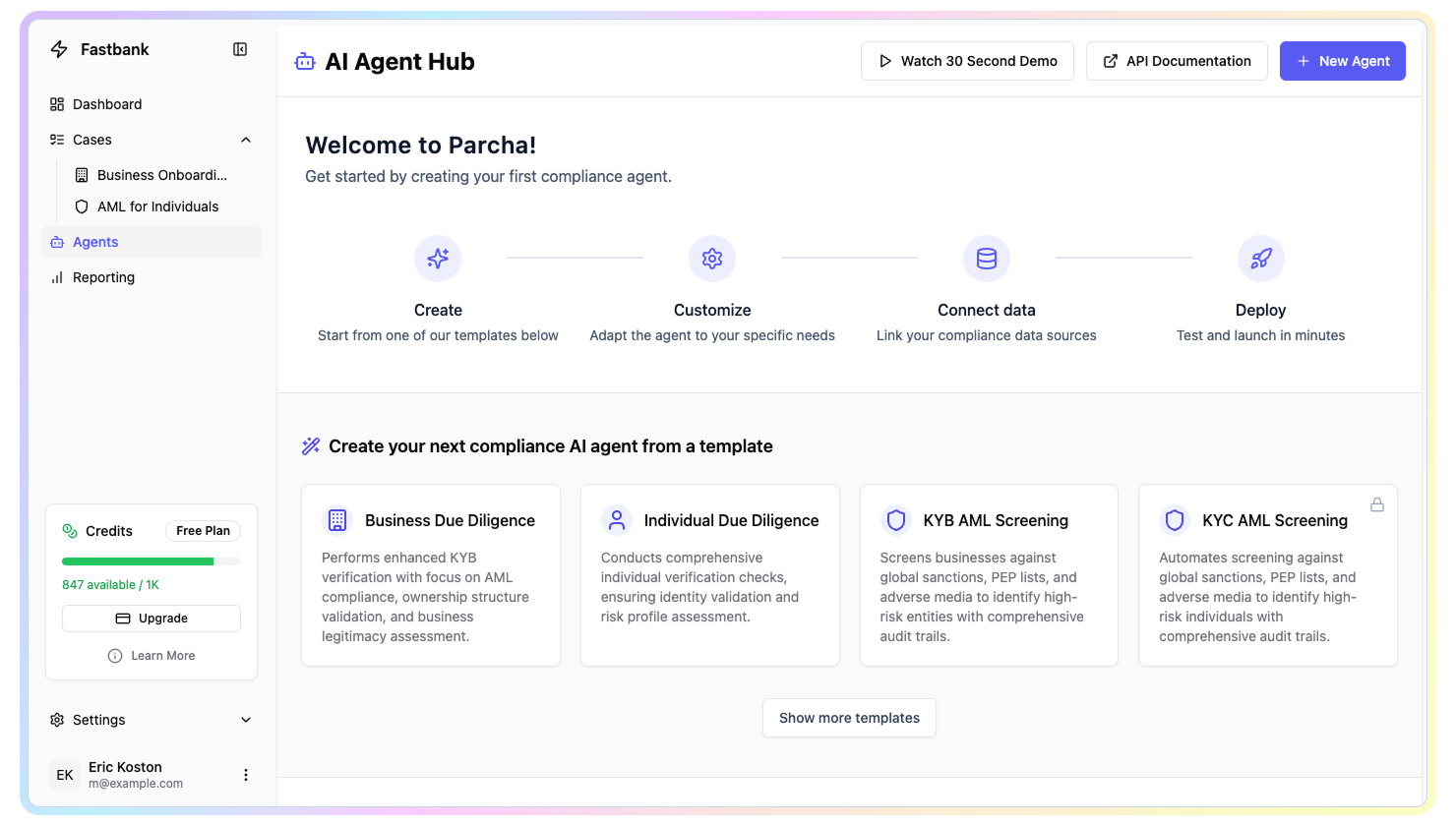Click the New Agent button
The height and width of the screenshot is (826, 1456).
(1342, 61)
